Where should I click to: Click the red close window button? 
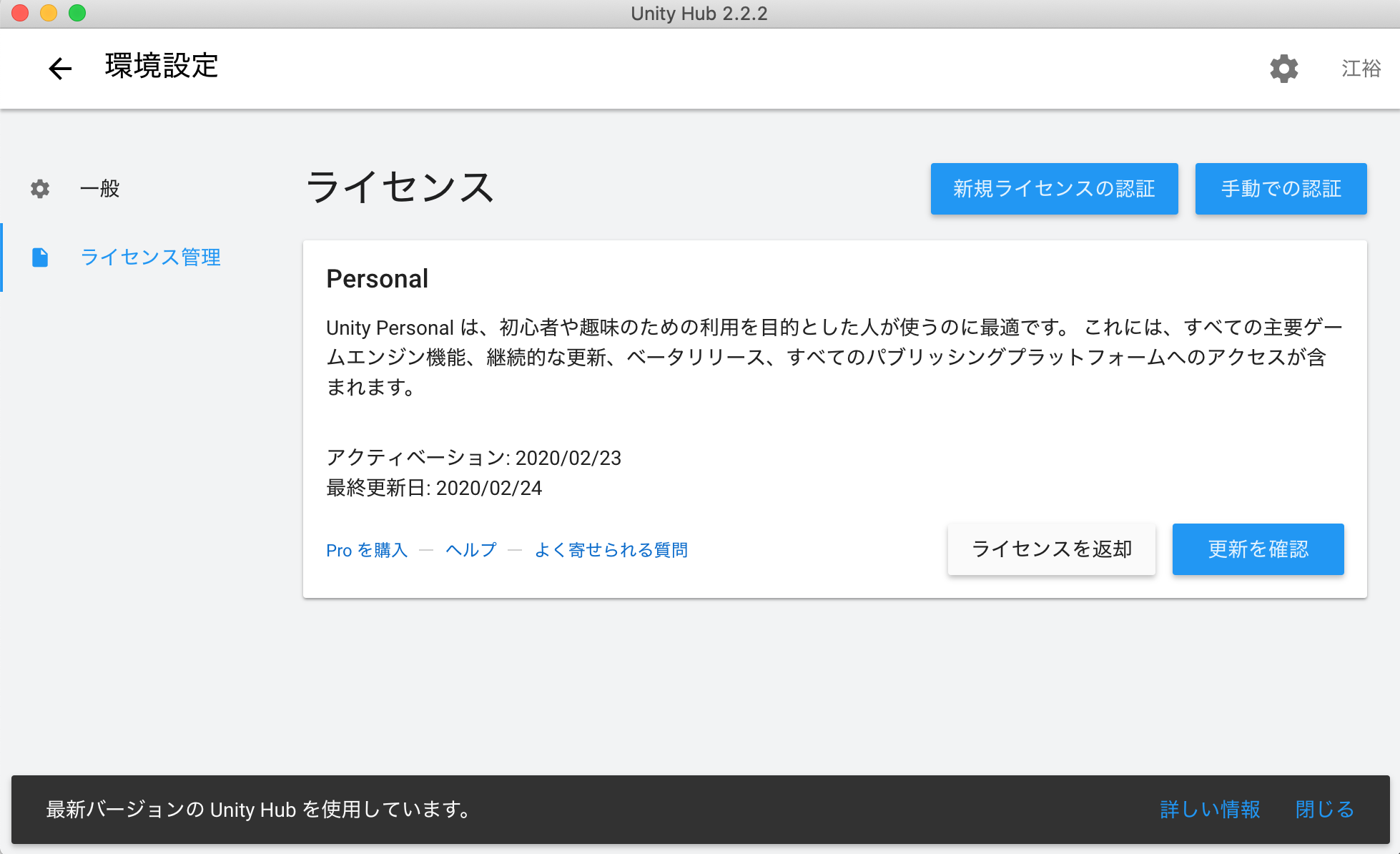coord(20,13)
